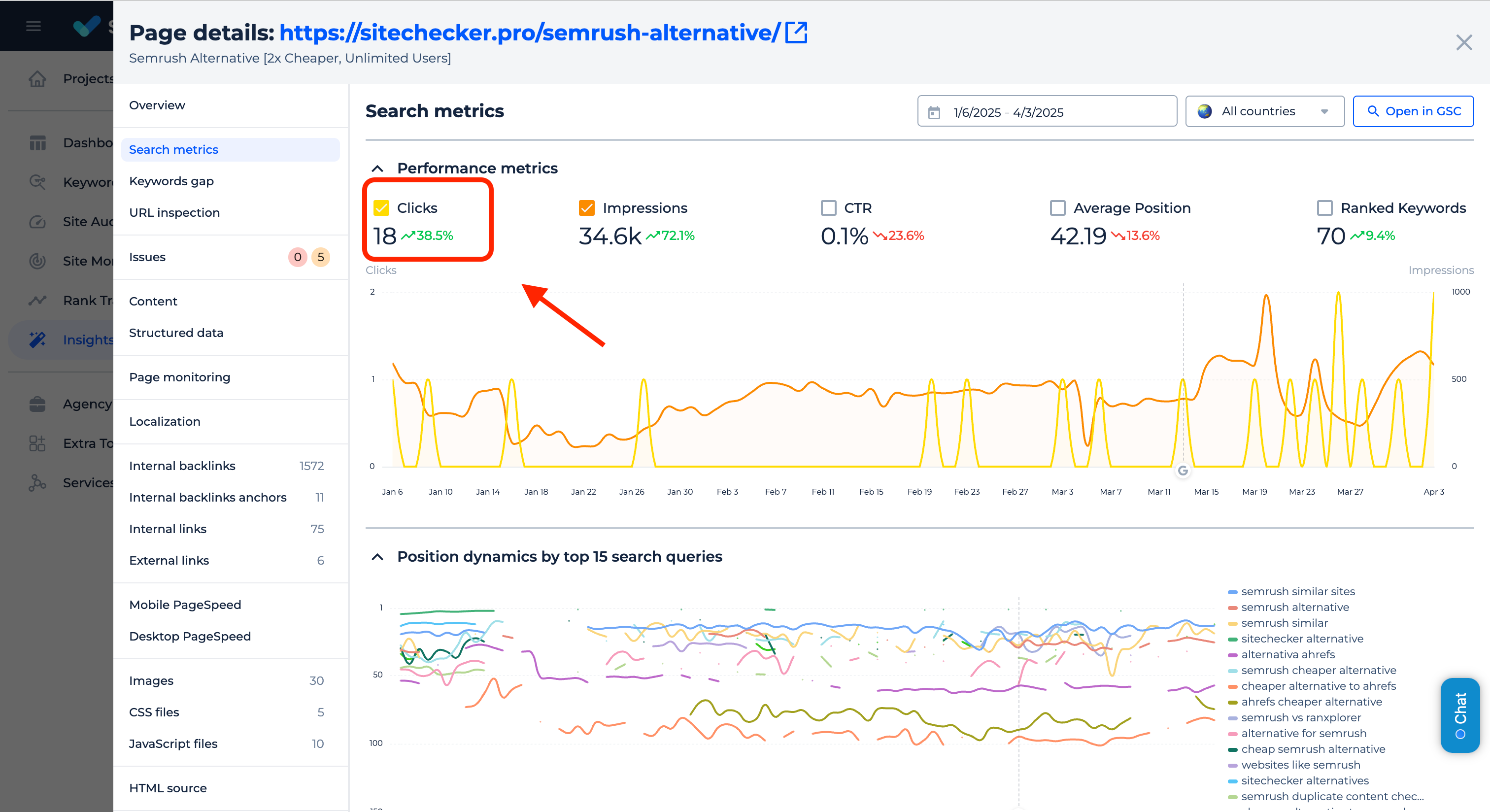Viewport: 1490px width, 812px height.
Task: Toggle 'semrush alternative' legend swatch
Action: click(x=1233, y=608)
